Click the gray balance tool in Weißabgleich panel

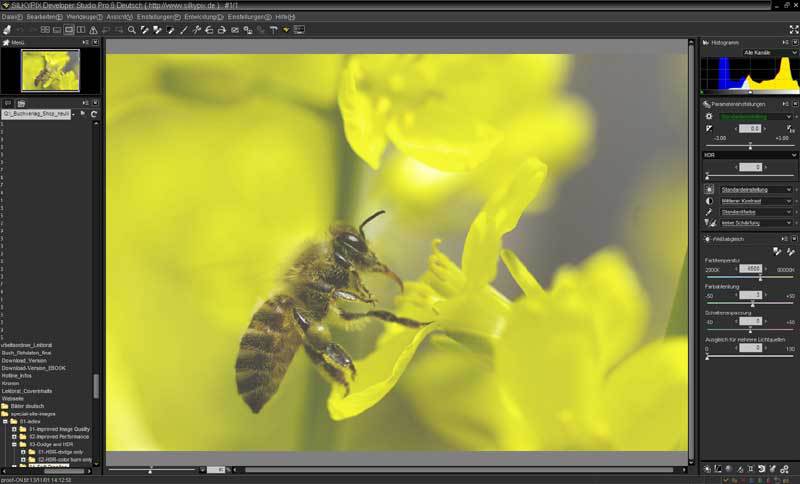pos(777,251)
